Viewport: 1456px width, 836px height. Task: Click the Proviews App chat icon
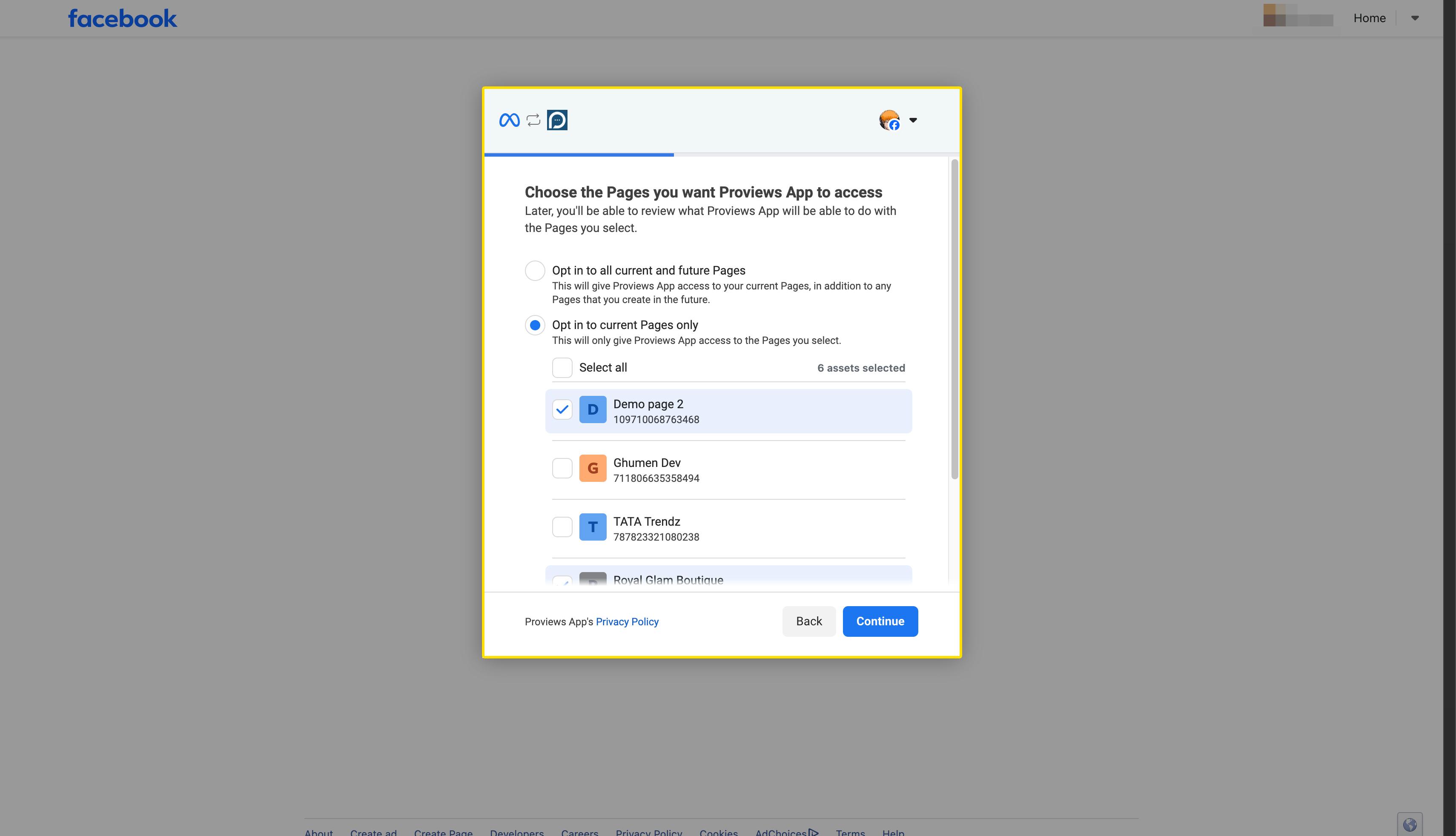557,120
